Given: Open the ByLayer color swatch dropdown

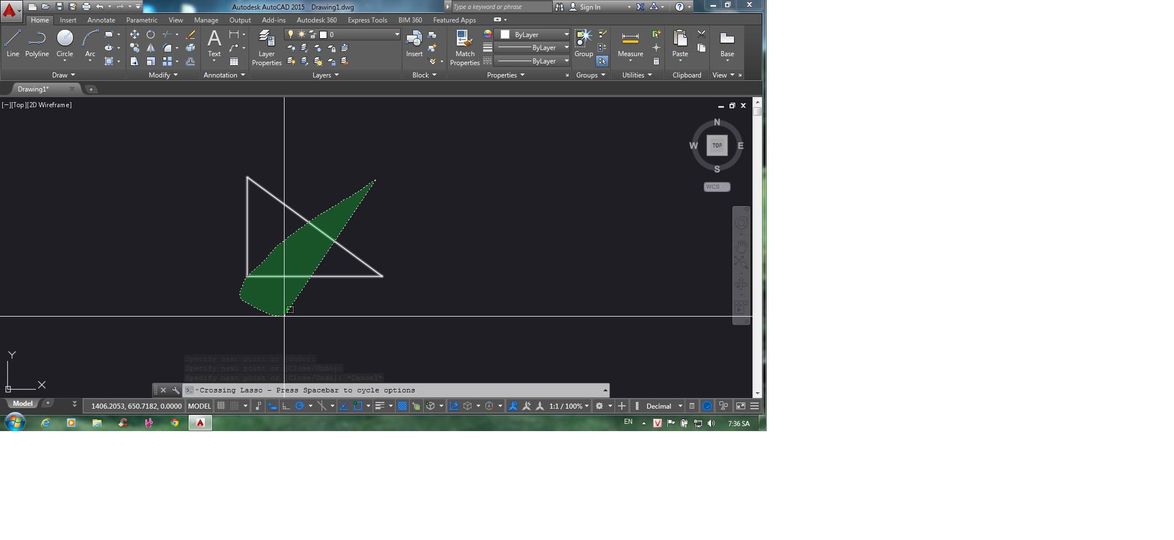Looking at the screenshot, I should tap(535, 34).
